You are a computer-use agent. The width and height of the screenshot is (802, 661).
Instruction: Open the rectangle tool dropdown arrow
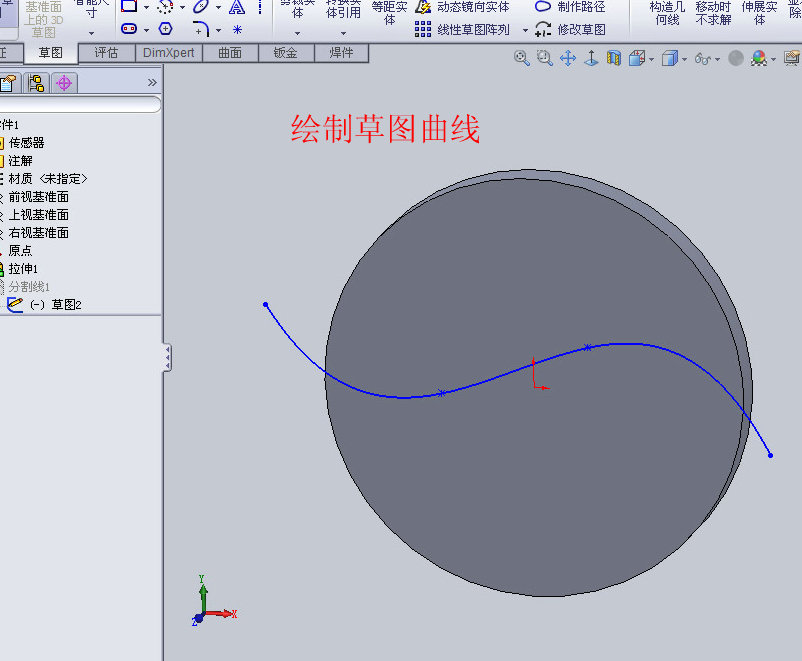(x=146, y=7)
